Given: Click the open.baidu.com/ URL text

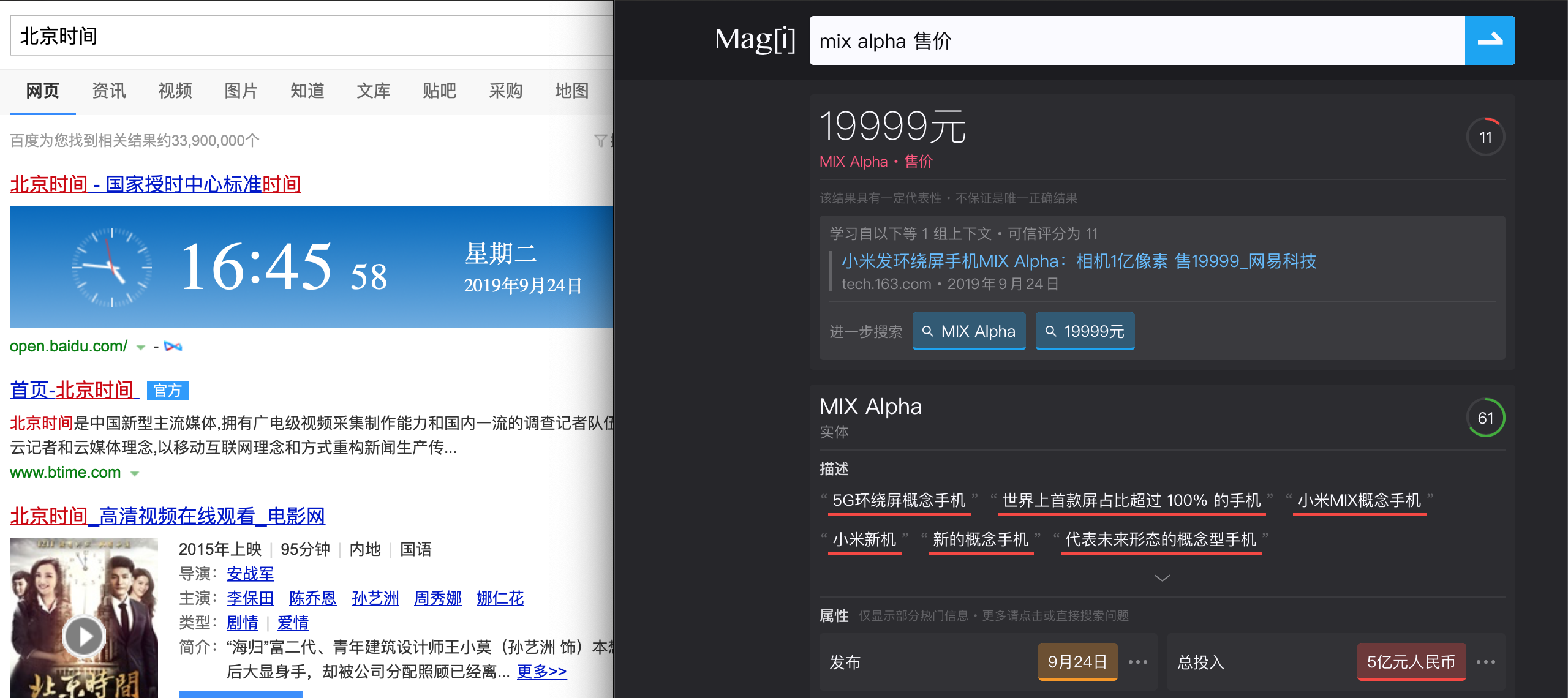Looking at the screenshot, I should pyautogui.click(x=69, y=347).
